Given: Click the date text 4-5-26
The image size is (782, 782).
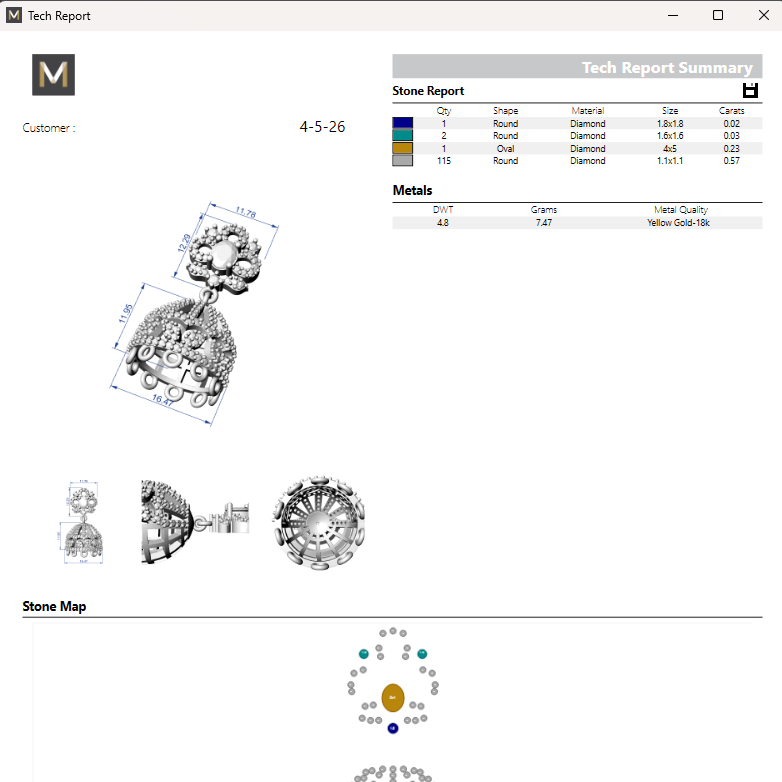Looking at the screenshot, I should point(322,127).
